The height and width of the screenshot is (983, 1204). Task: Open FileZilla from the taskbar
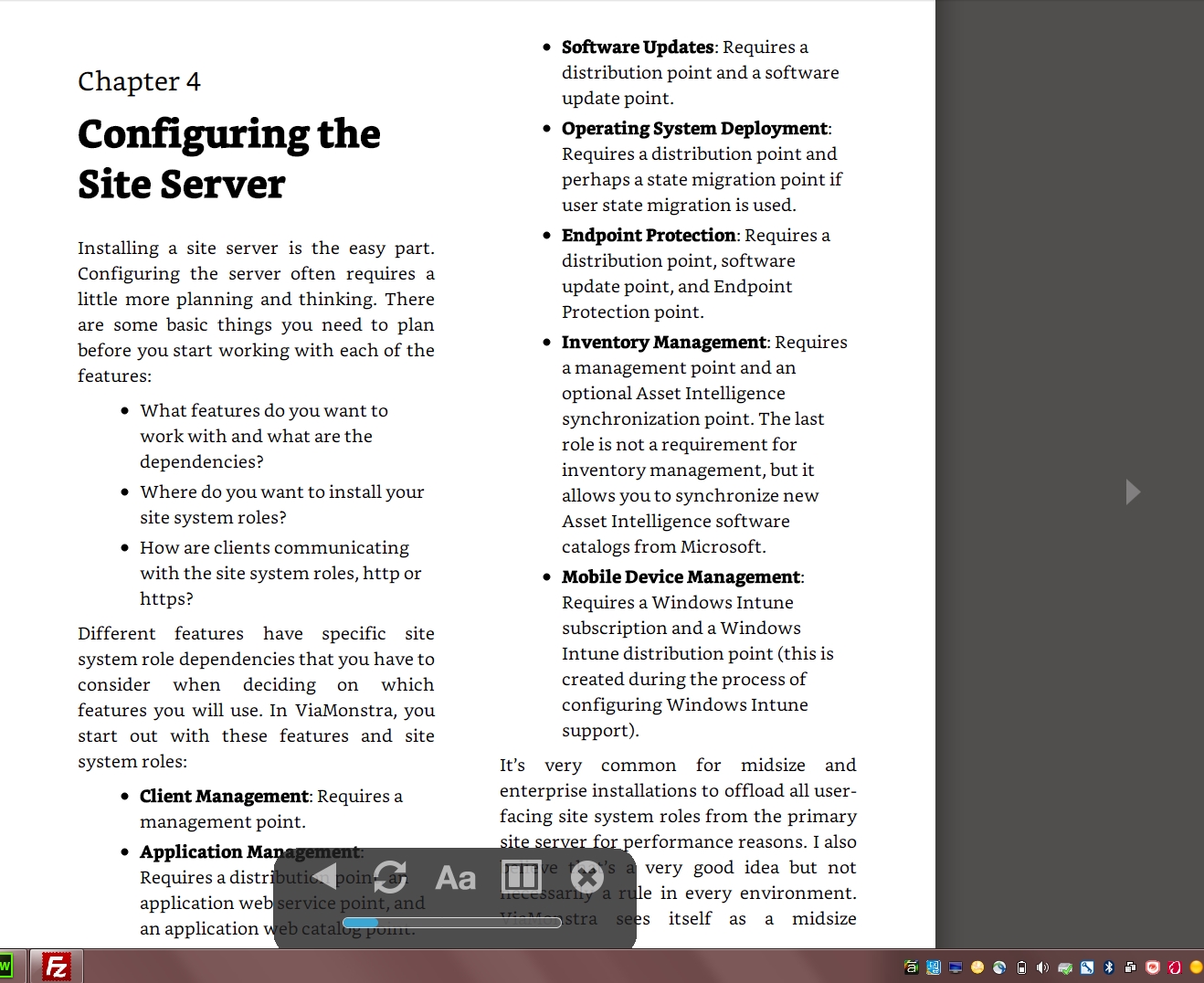point(57,967)
